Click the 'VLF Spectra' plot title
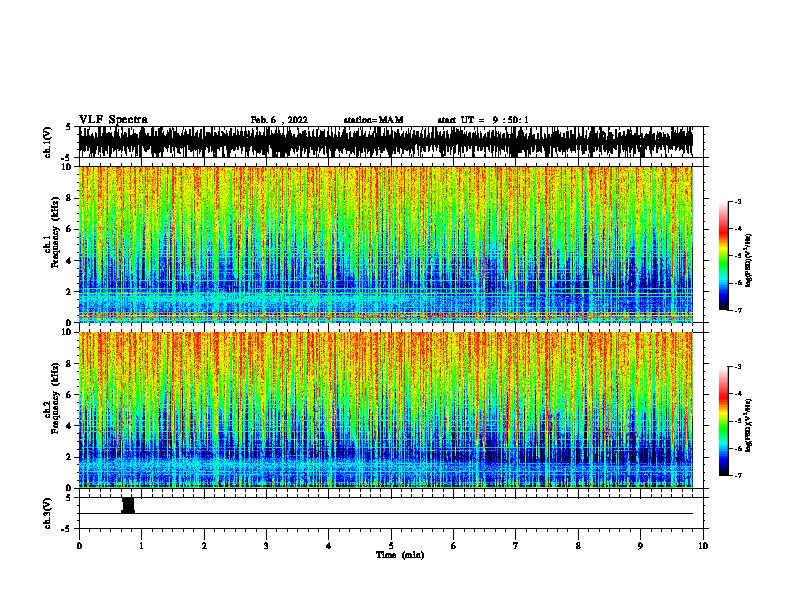Image resolution: width=792 pixels, height=612 pixels. [113, 120]
